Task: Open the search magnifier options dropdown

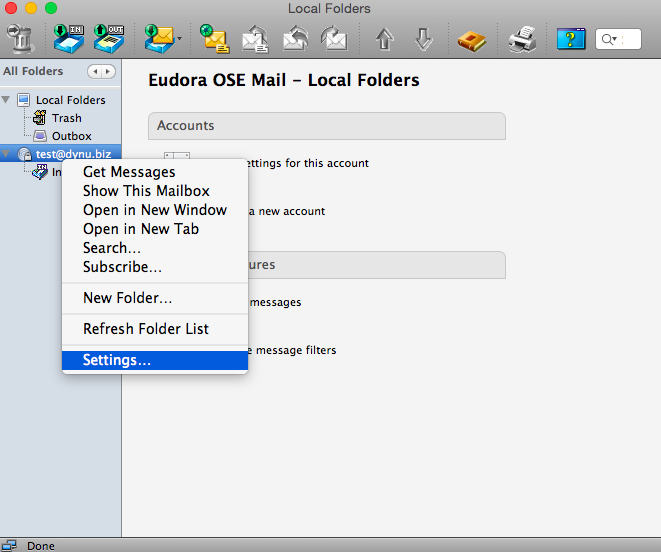Action: click(609, 39)
